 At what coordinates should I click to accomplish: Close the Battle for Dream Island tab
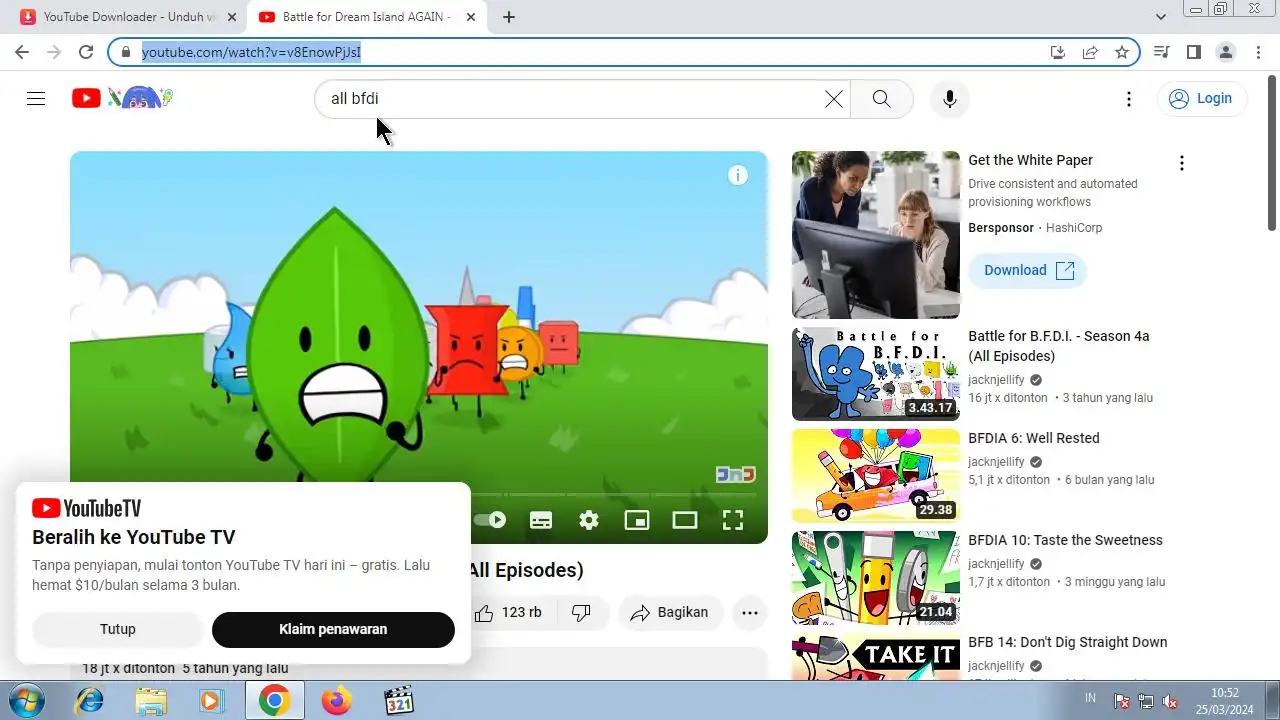coord(471,17)
